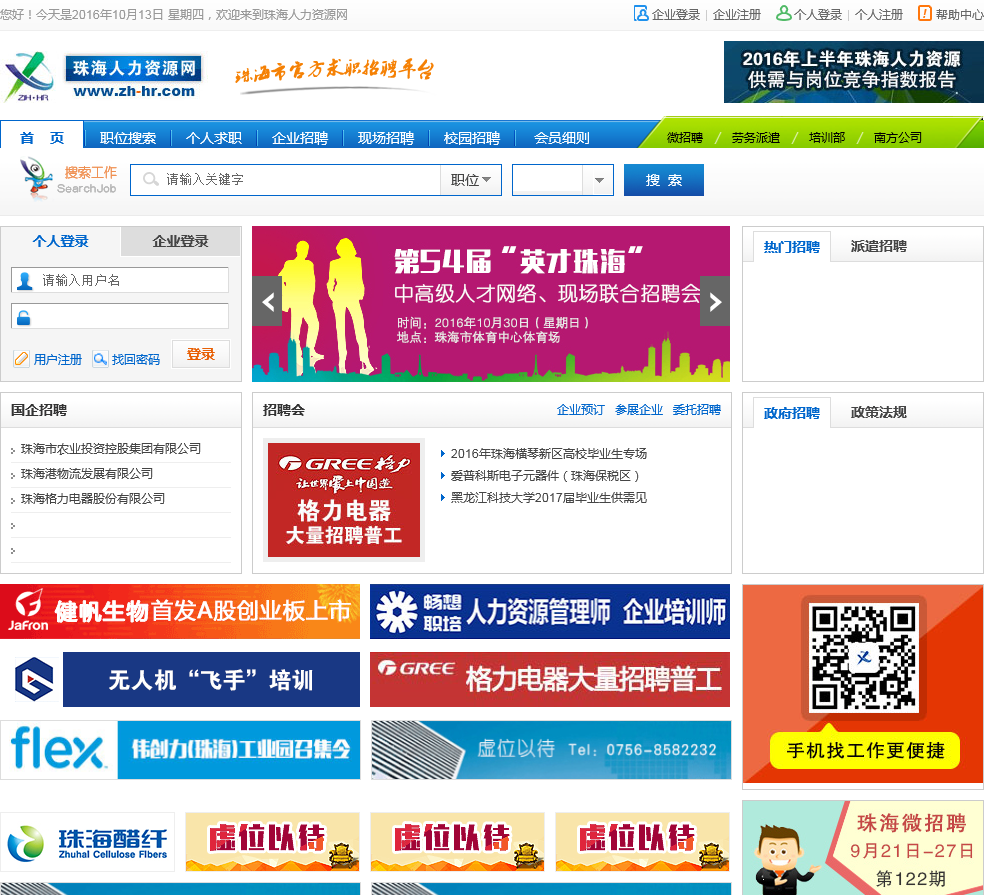Click the blue lock icon in password field
The height and width of the screenshot is (895, 984).
tap(24, 317)
